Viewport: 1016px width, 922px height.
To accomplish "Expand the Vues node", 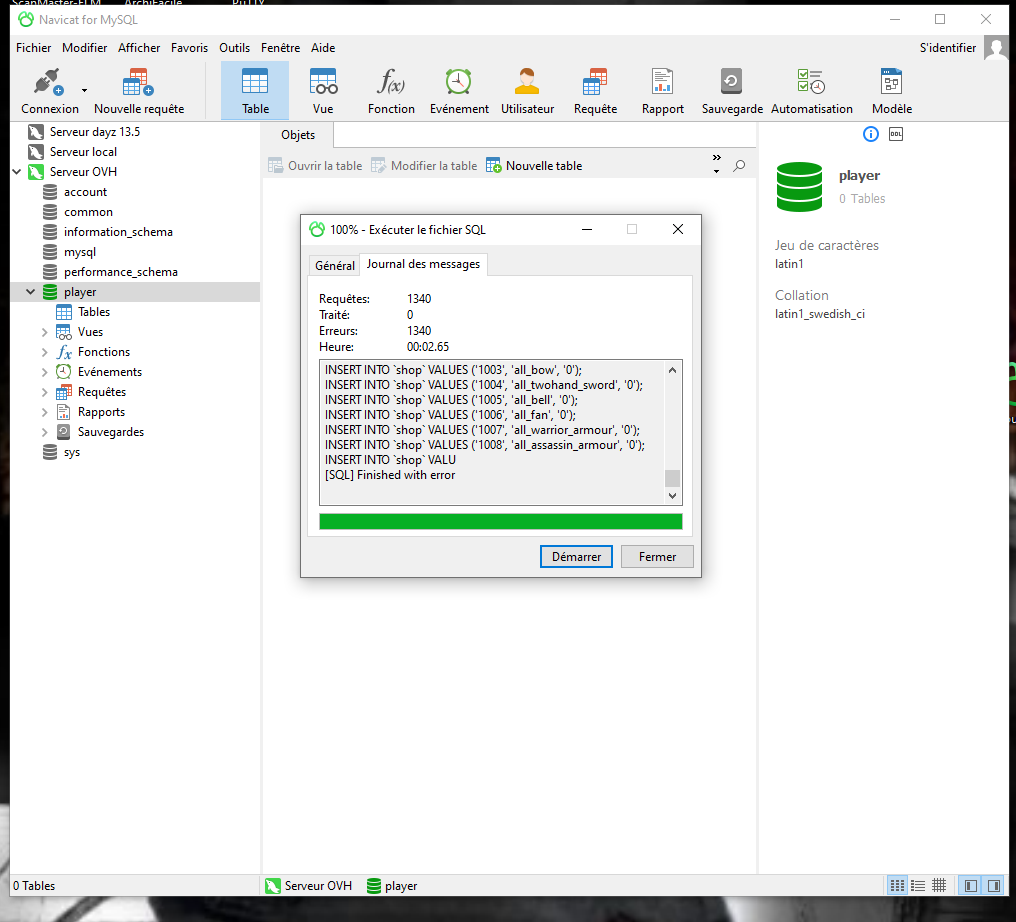I will (x=44, y=332).
